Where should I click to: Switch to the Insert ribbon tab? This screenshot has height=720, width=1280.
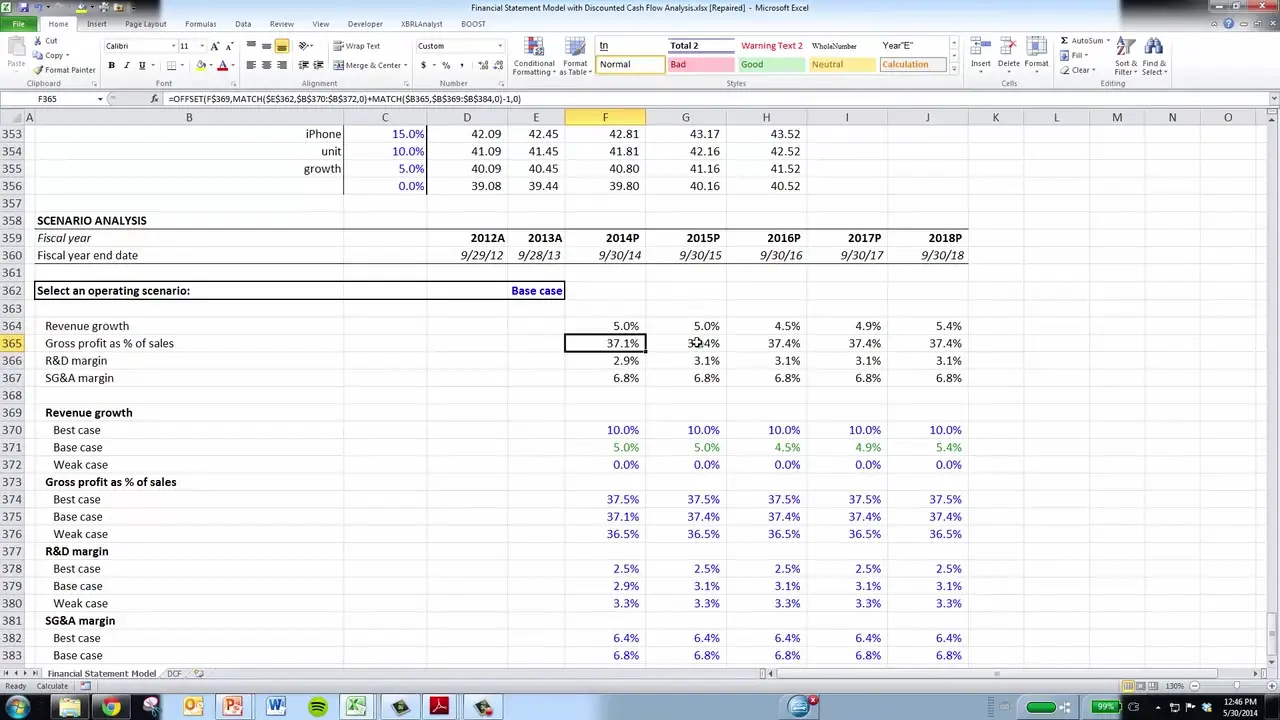tap(97, 24)
